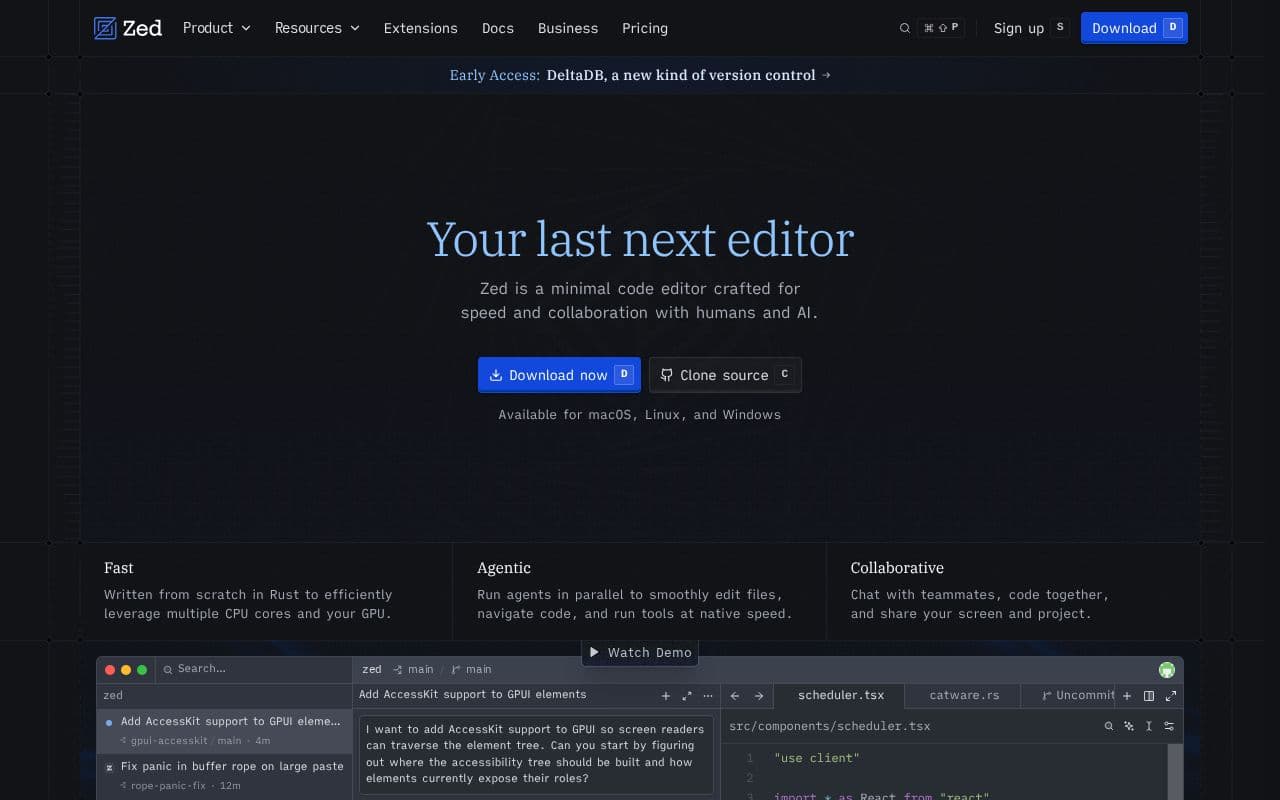
Task: Open the agent panel ellipsis menu
Action: tap(708, 696)
